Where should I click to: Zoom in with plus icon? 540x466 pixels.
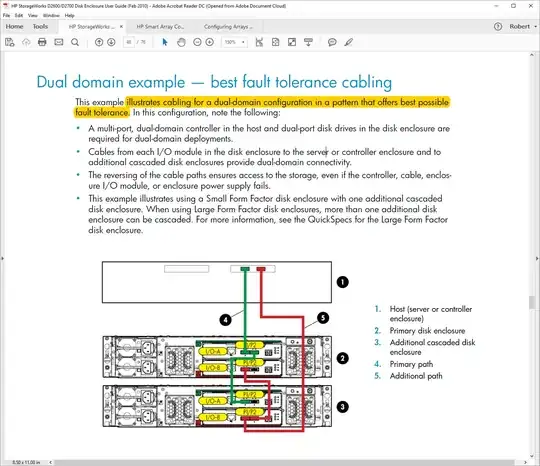pyautogui.click(x=210, y=42)
